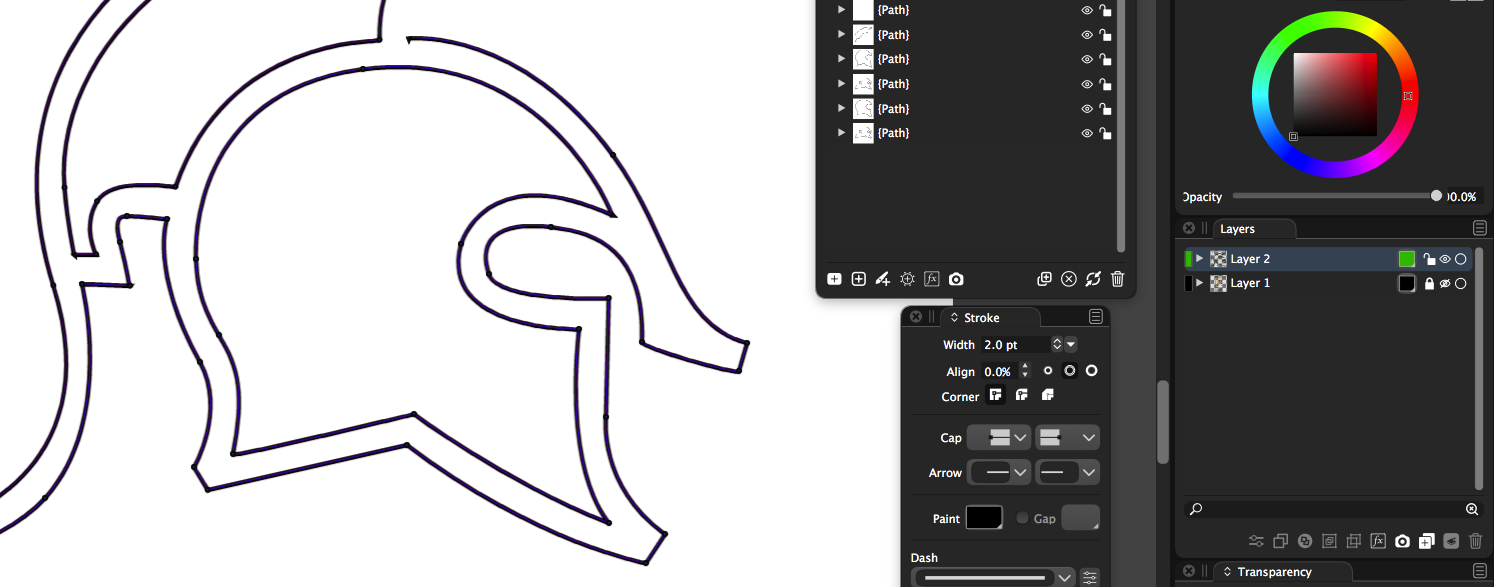1494x587 pixels.
Task: Click the trash icon in the paths panel
Action: click(1118, 279)
